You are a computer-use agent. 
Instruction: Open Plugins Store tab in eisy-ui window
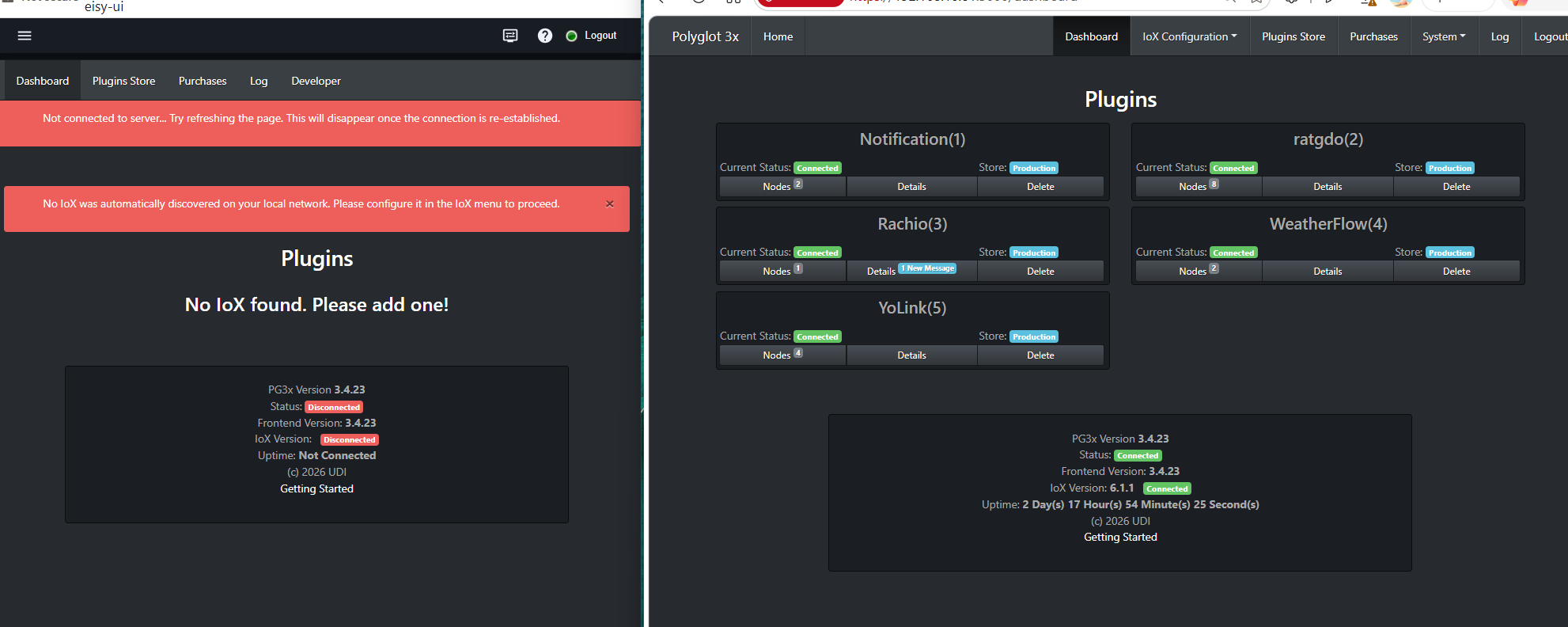[x=124, y=81]
